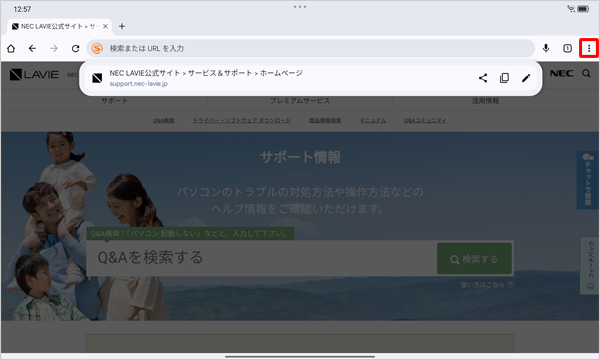Go back to the previous page
This screenshot has height=360, width=600.
pyautogui.click(x=32, y=48)
